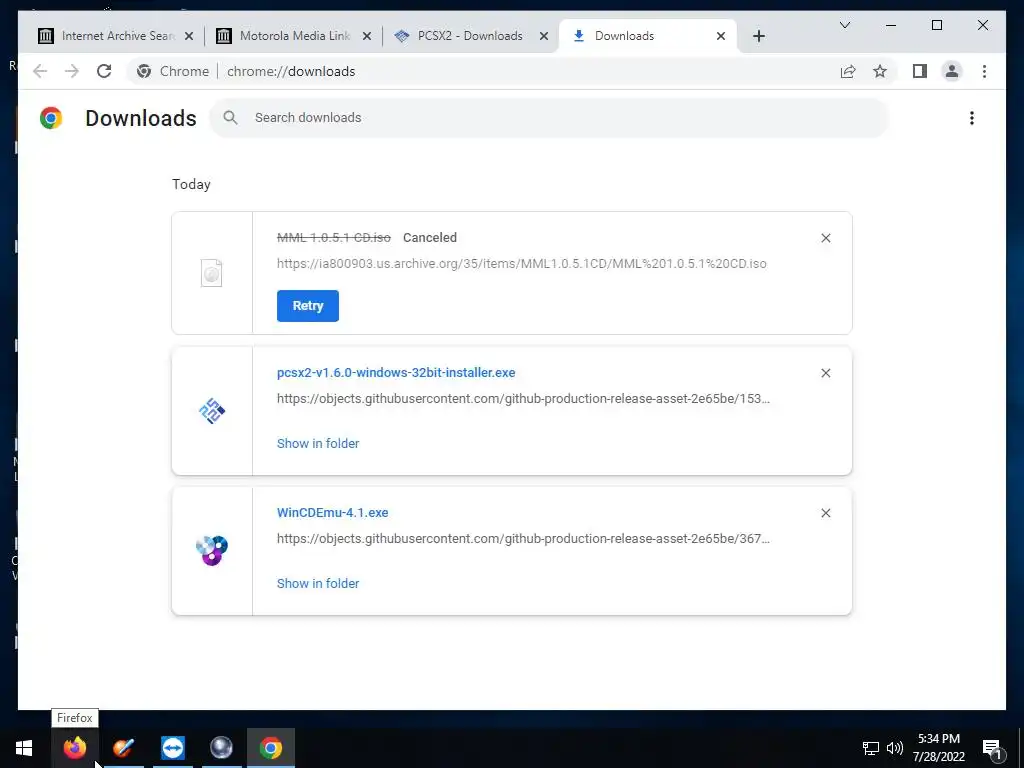Click the search magnifier icon in downloads
1024x768 pixels.
click(x=230, y=118)
